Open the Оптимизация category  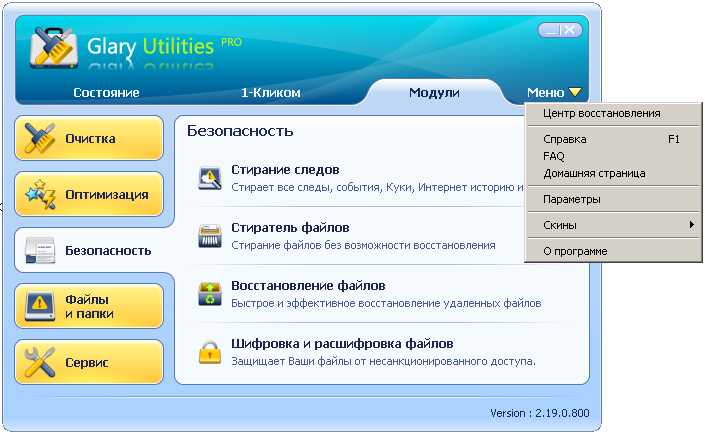click(89, 194)
